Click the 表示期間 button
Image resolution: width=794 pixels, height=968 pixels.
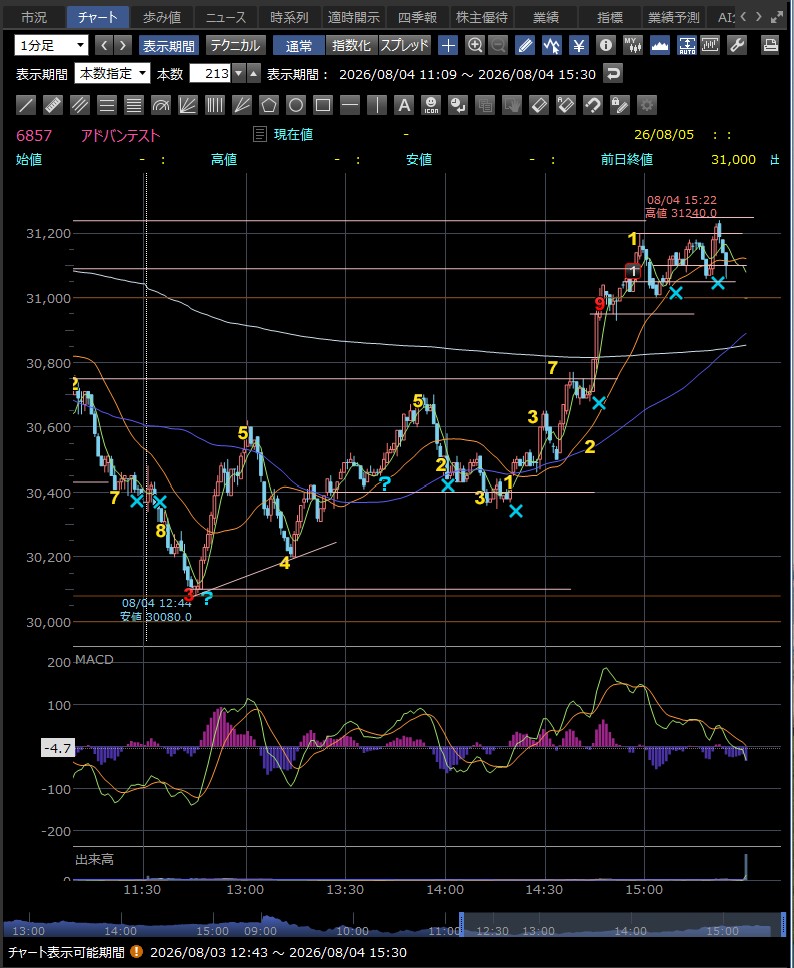pyautogui.click(x=169, y=45)
